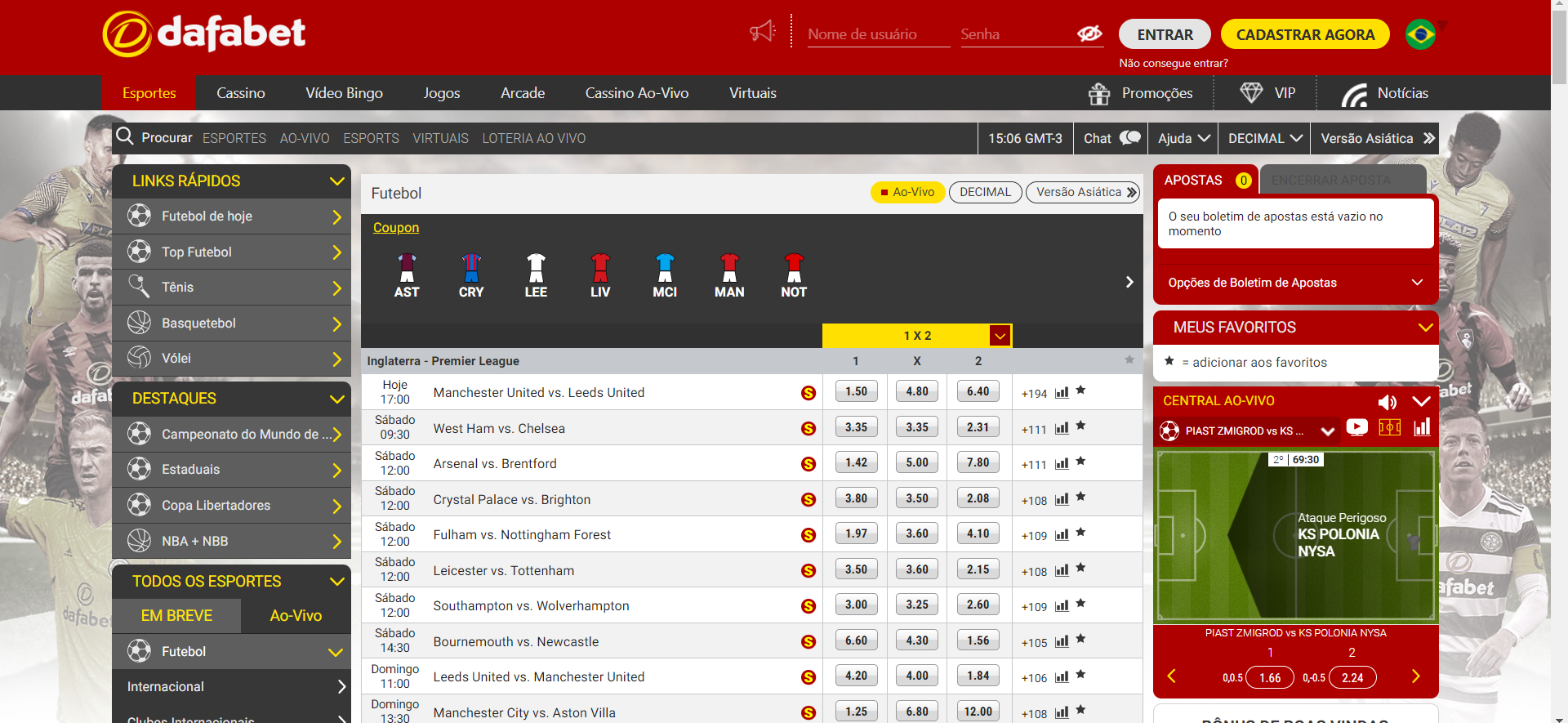Click the Nome de usuário field
This screenshot has width=1568, height=723.
tap(879, 34)
